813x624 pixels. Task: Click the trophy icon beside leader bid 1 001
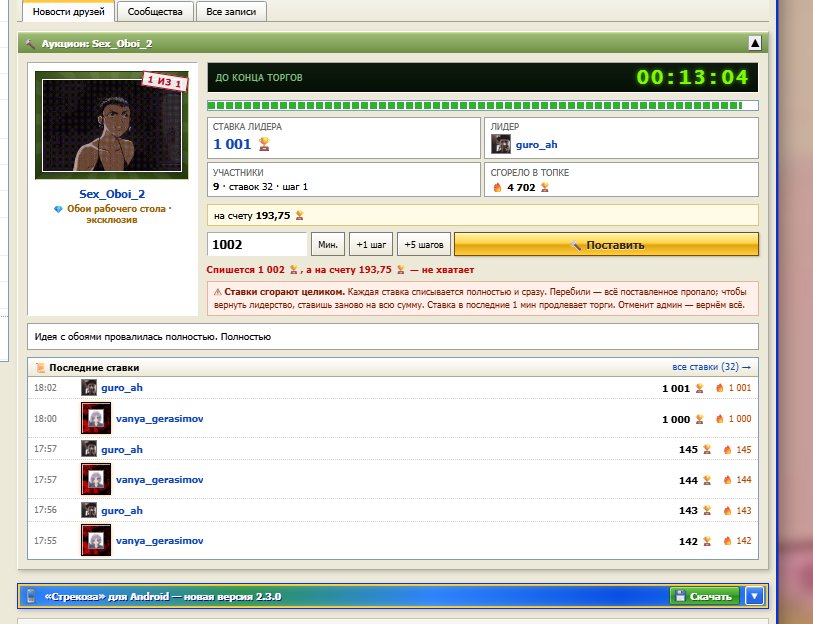264,144
